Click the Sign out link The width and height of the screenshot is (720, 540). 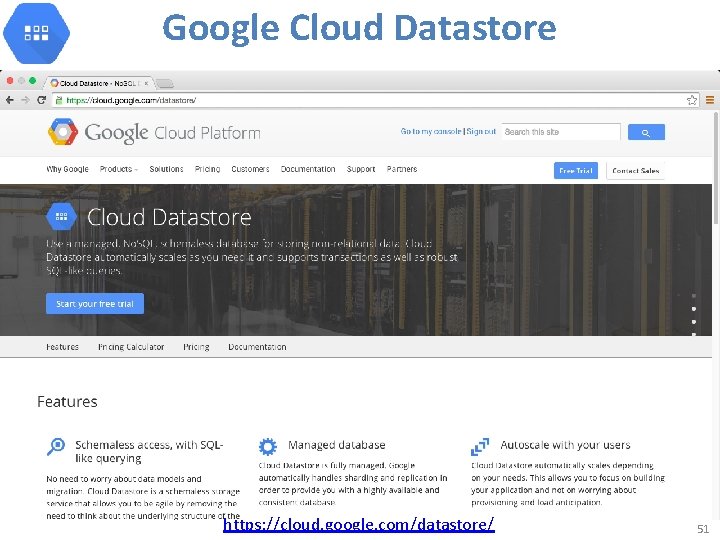click(481, 131)
